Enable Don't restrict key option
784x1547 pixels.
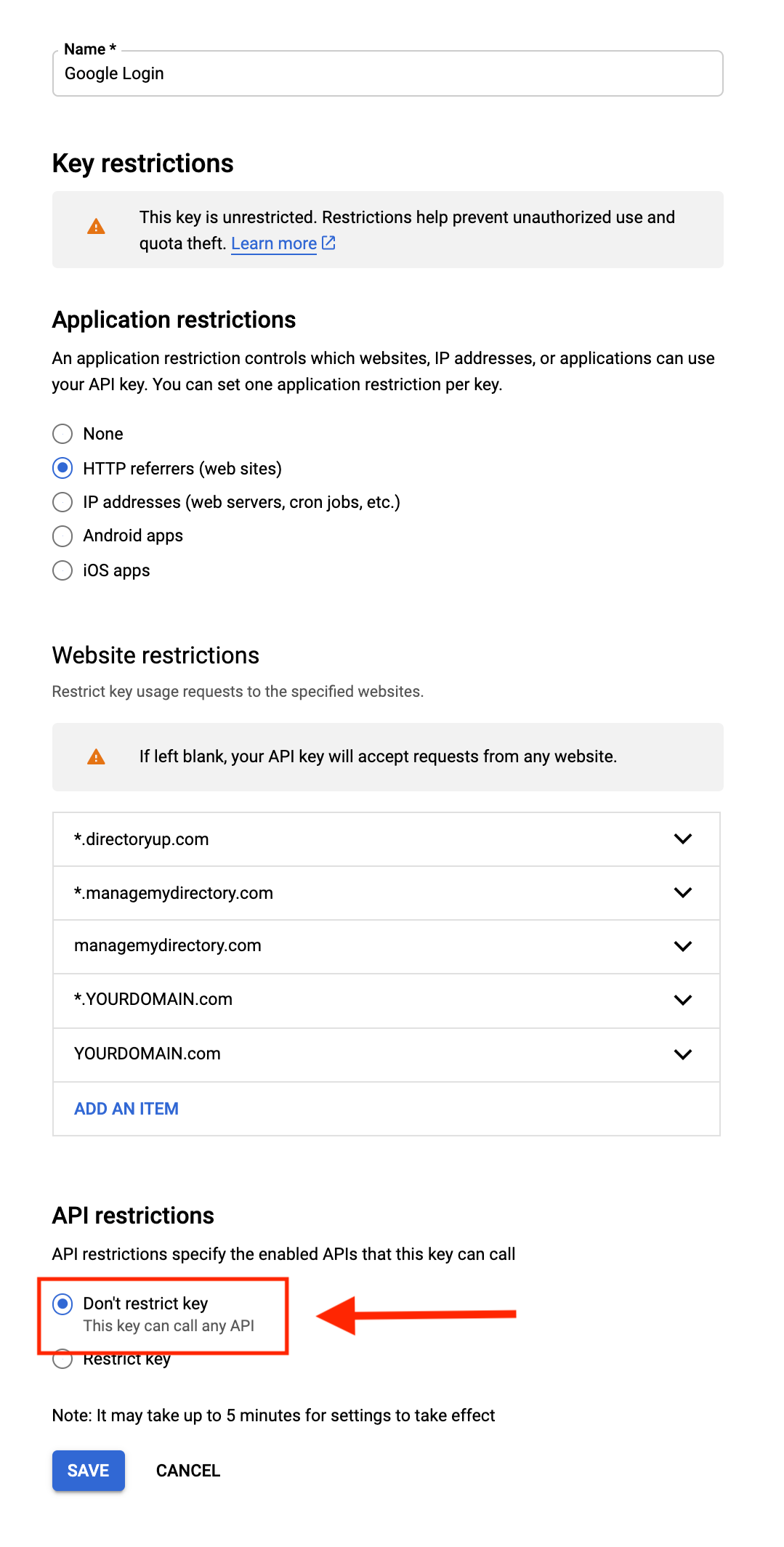tap(62, 1303)
